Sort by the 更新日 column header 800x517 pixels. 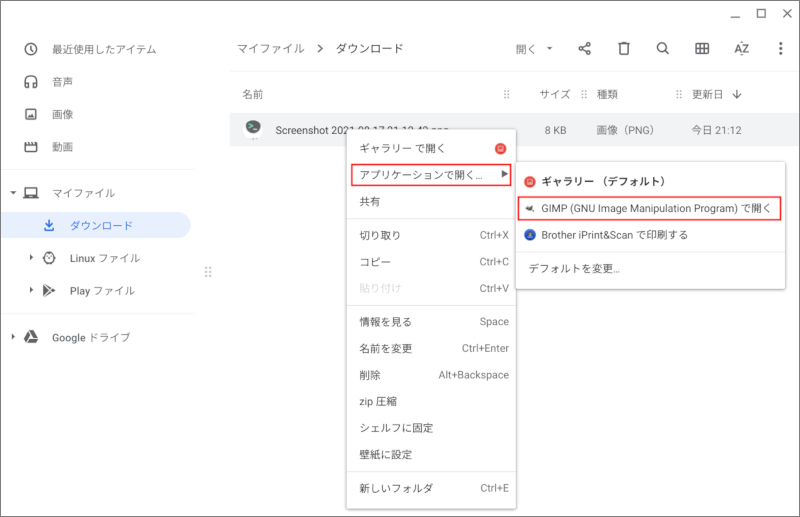click(x=707, y=94)
